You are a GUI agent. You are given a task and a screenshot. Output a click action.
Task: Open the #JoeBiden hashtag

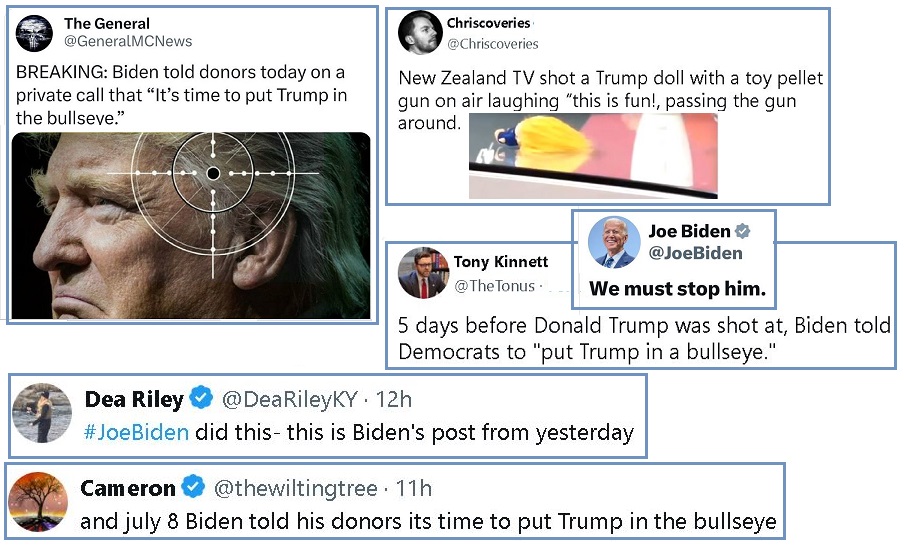point(136,432)
